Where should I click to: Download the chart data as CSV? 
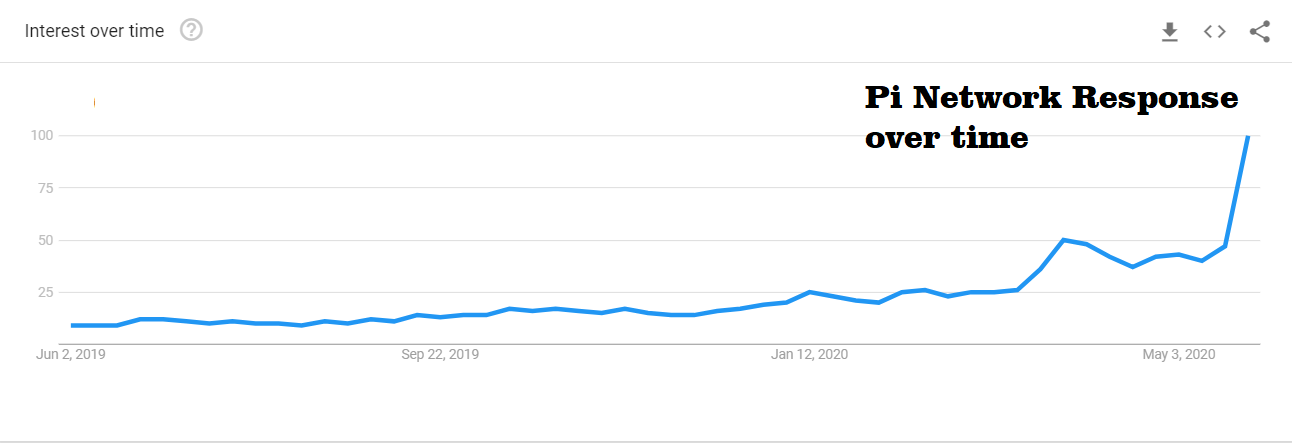click(1169, 32)
